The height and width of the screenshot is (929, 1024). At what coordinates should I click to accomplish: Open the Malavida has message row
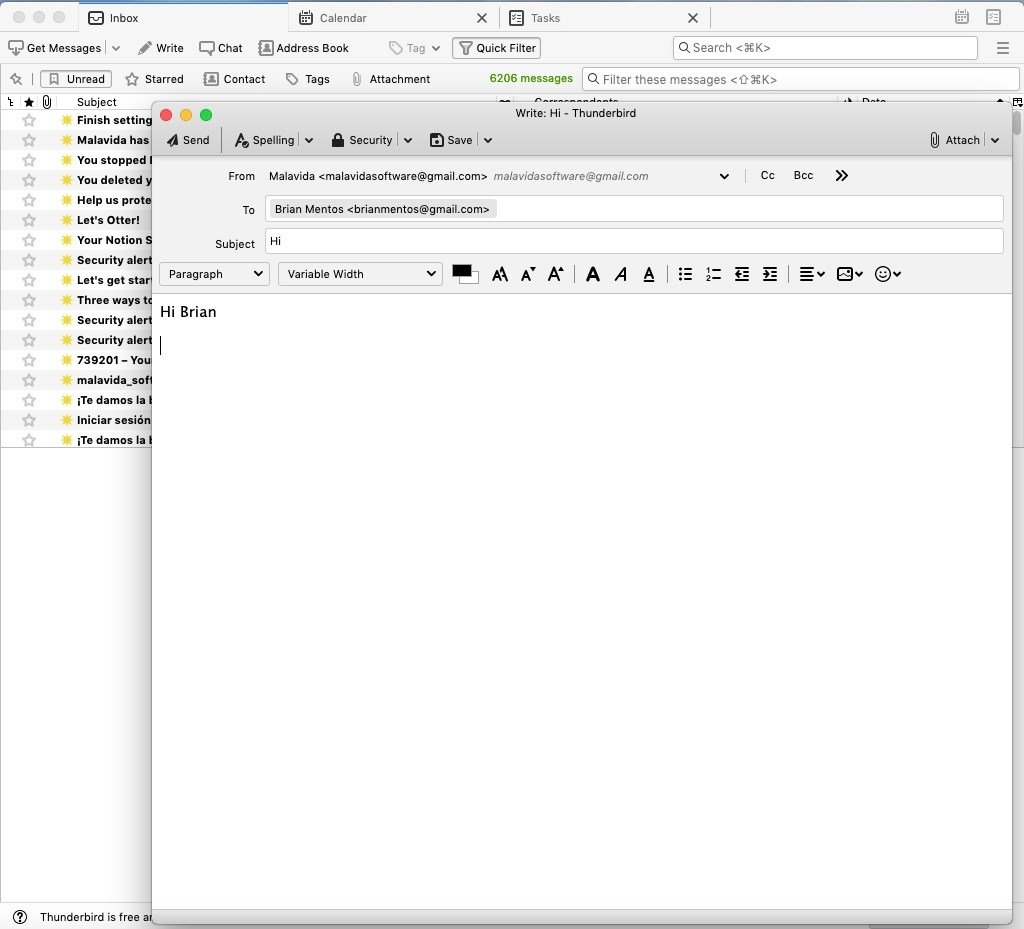[x=76, y=140]
